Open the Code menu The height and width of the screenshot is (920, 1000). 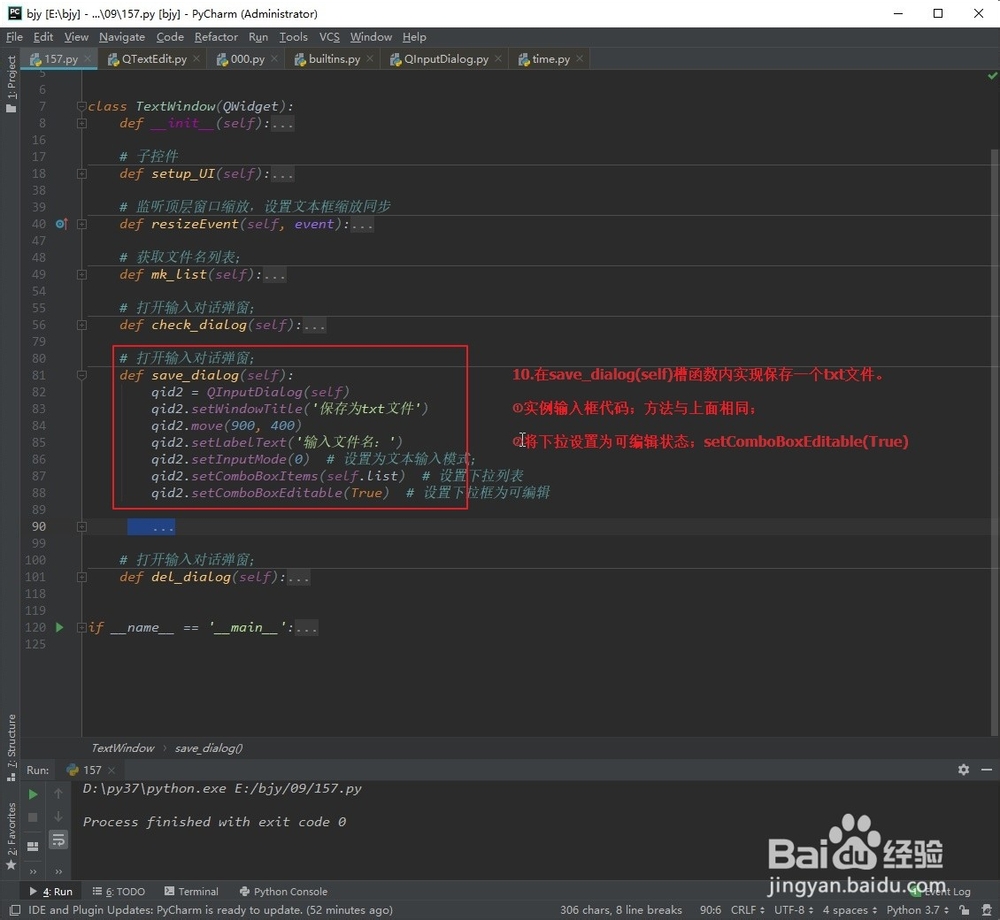click(170, 37)
